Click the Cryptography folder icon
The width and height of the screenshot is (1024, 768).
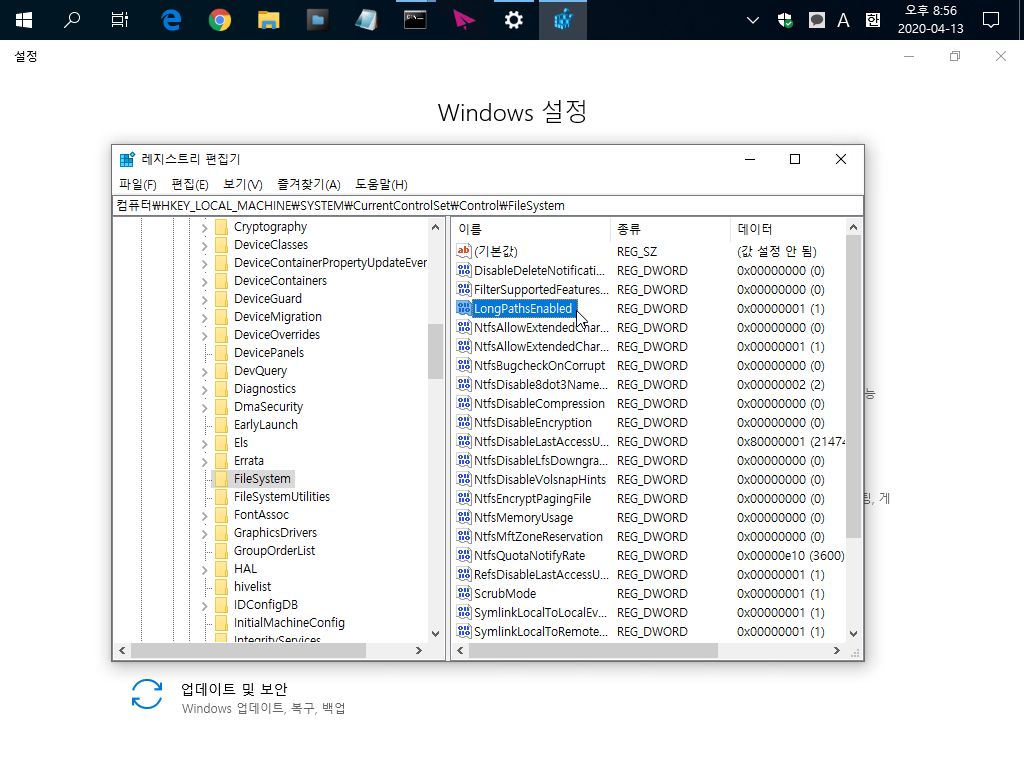click(x=221, y=227)
